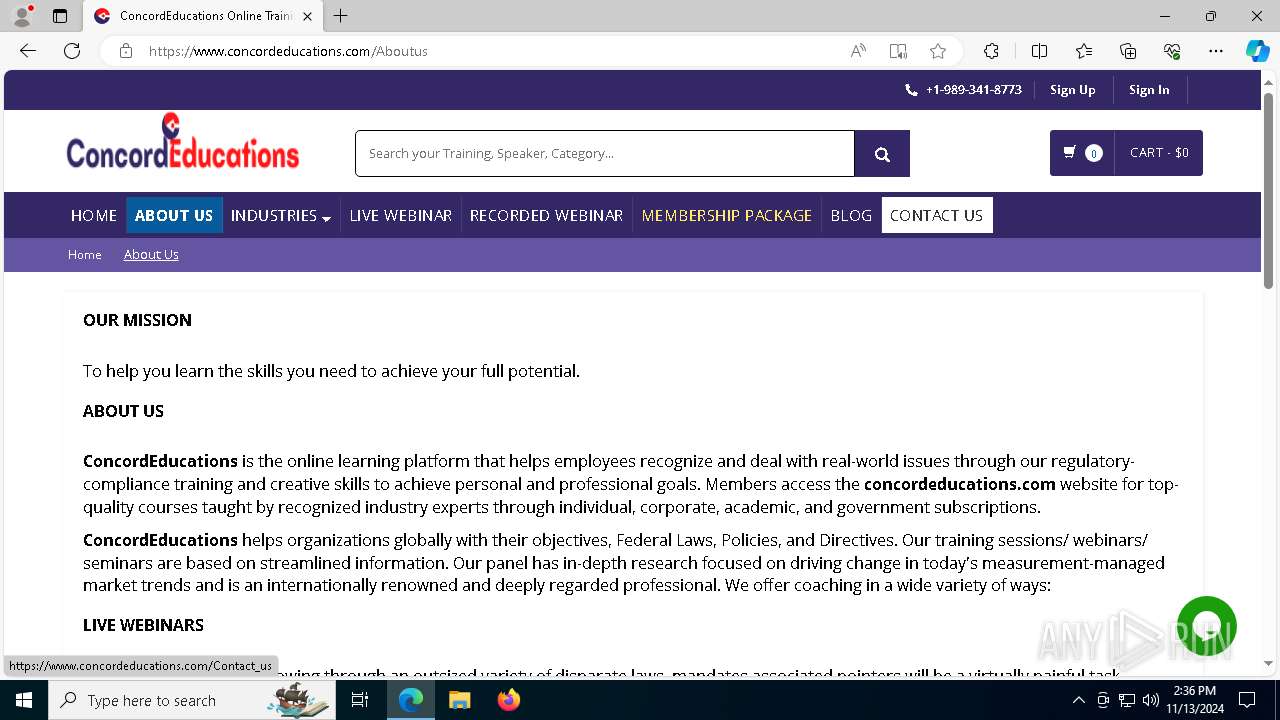The height and width of the screenshot is (720, 1280).
Task: Open the Sign Up link
Action: [x=1073, y=90]
